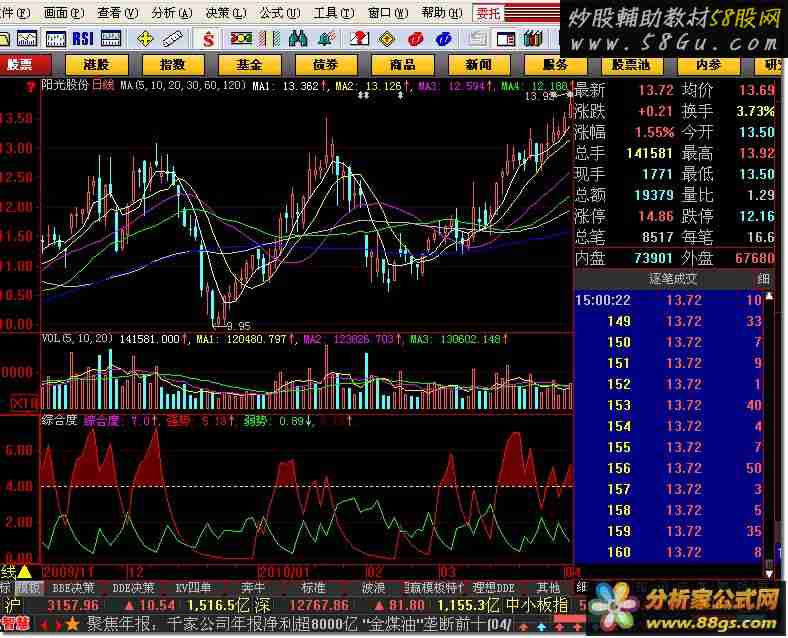Open the 公式(U) menu
The height and width of the screenshot is (638, 788).
[279, 13]
